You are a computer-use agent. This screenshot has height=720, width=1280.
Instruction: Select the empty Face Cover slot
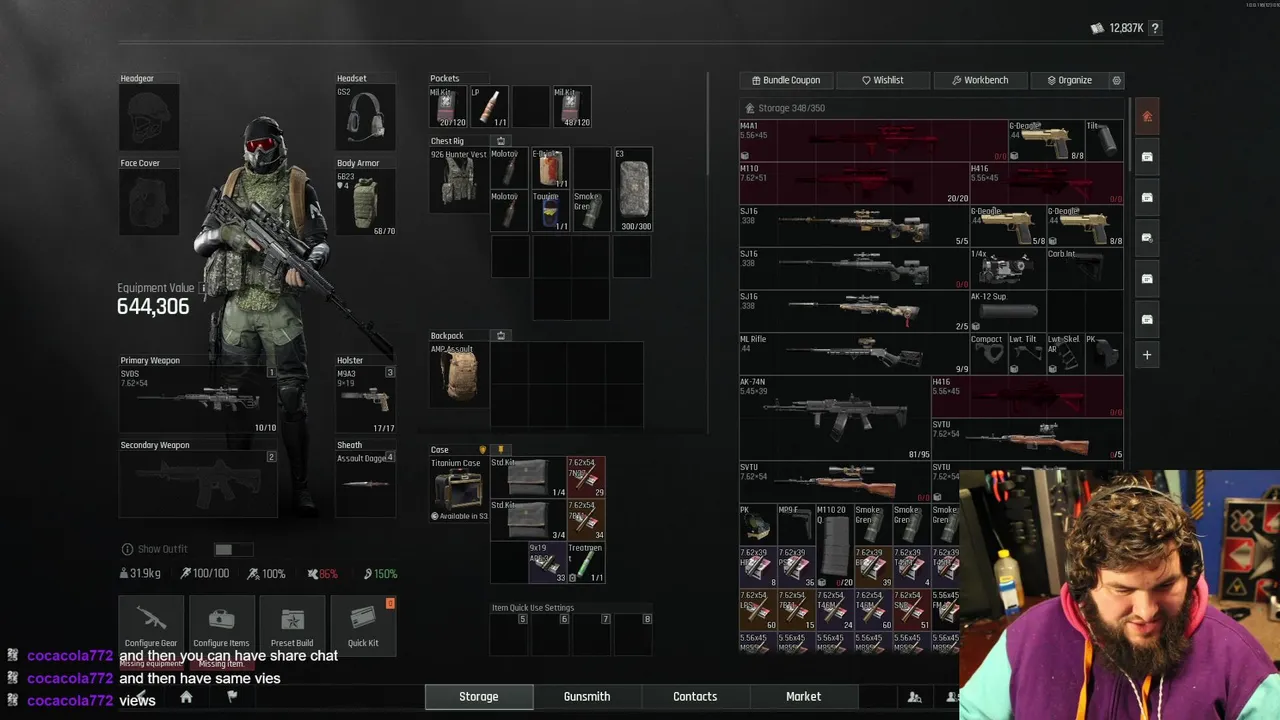[x=149, y=202]
